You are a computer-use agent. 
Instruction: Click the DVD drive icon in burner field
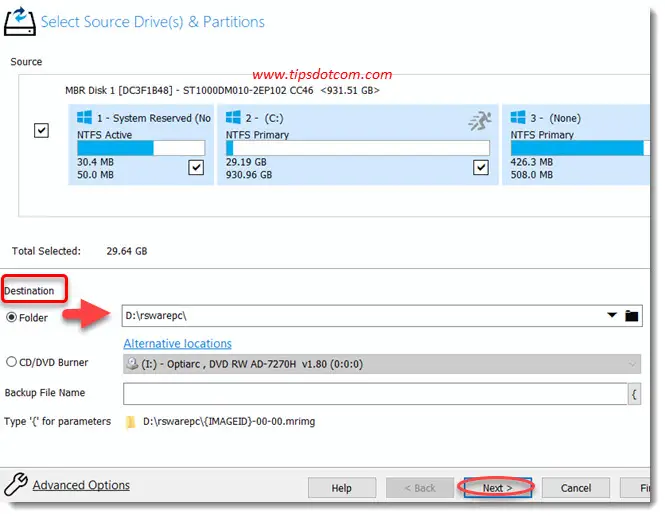click(132, 363)
